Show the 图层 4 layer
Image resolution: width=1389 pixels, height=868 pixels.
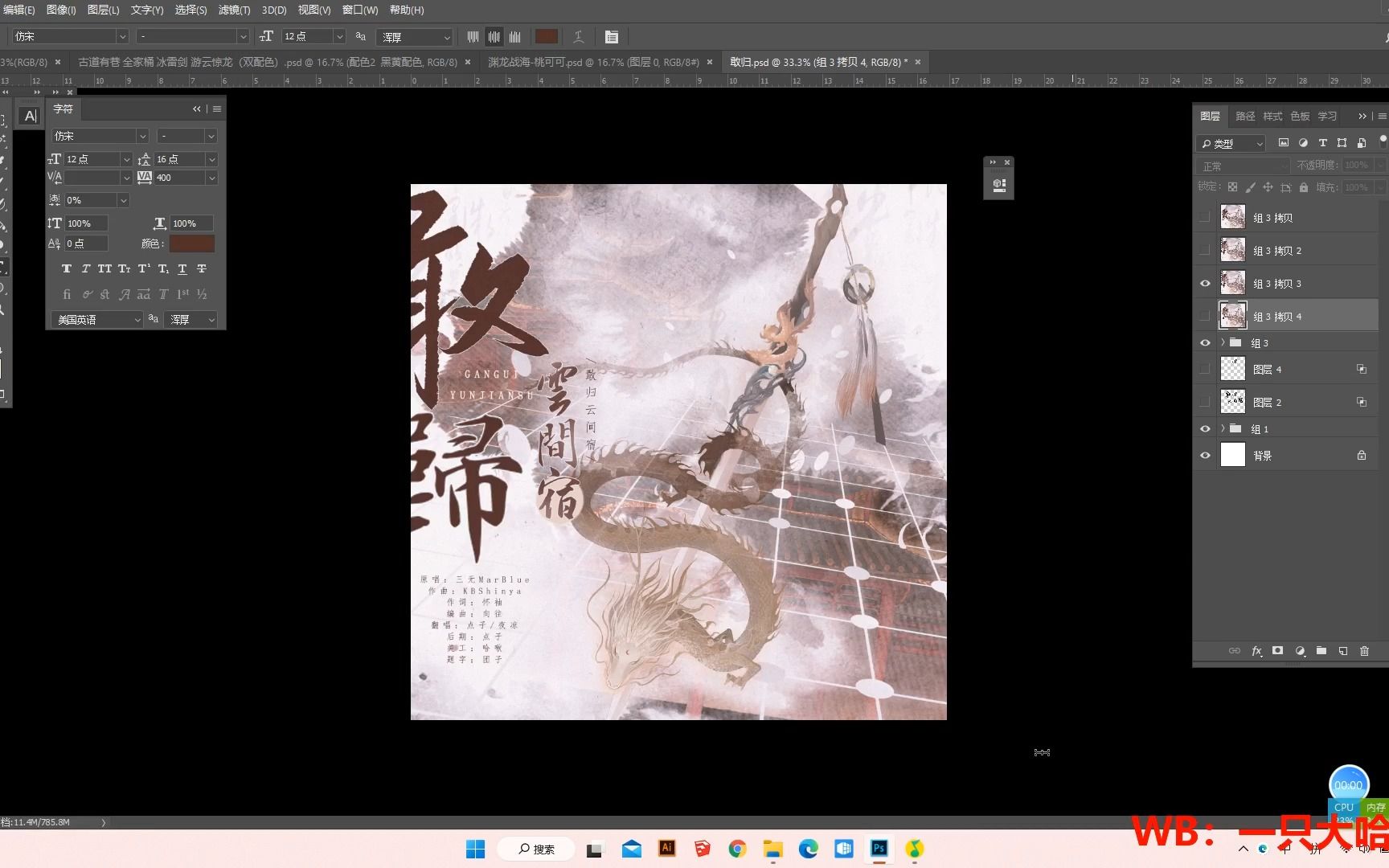point(1205,370)
